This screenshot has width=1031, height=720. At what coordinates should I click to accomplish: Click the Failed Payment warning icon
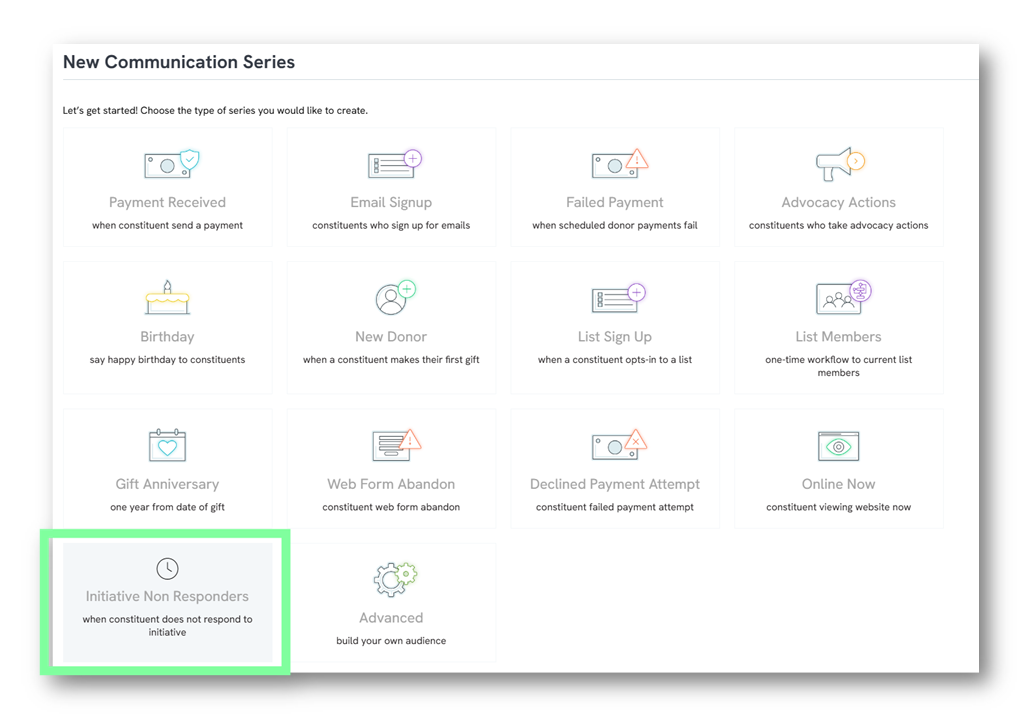[x=618, y=164]
